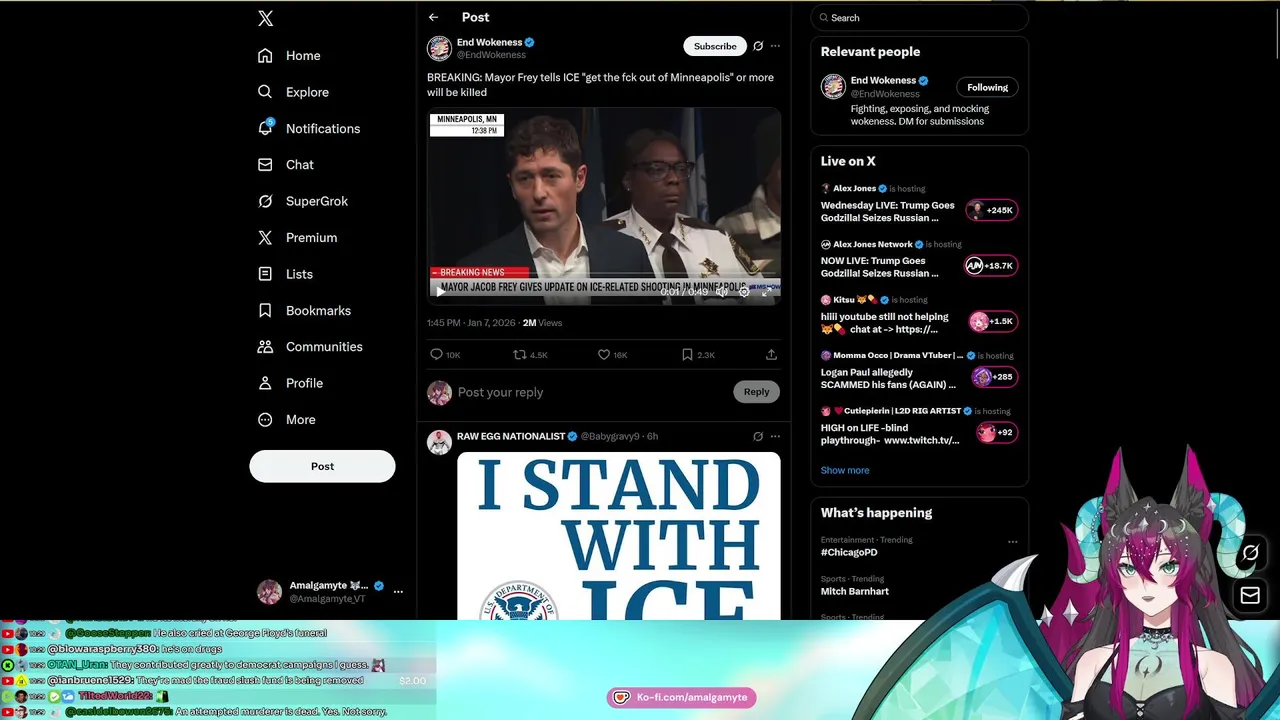Click the reply icon showing 10K
The height and width of the screenshot is (720, 1280).
click(x=445, y=355)
